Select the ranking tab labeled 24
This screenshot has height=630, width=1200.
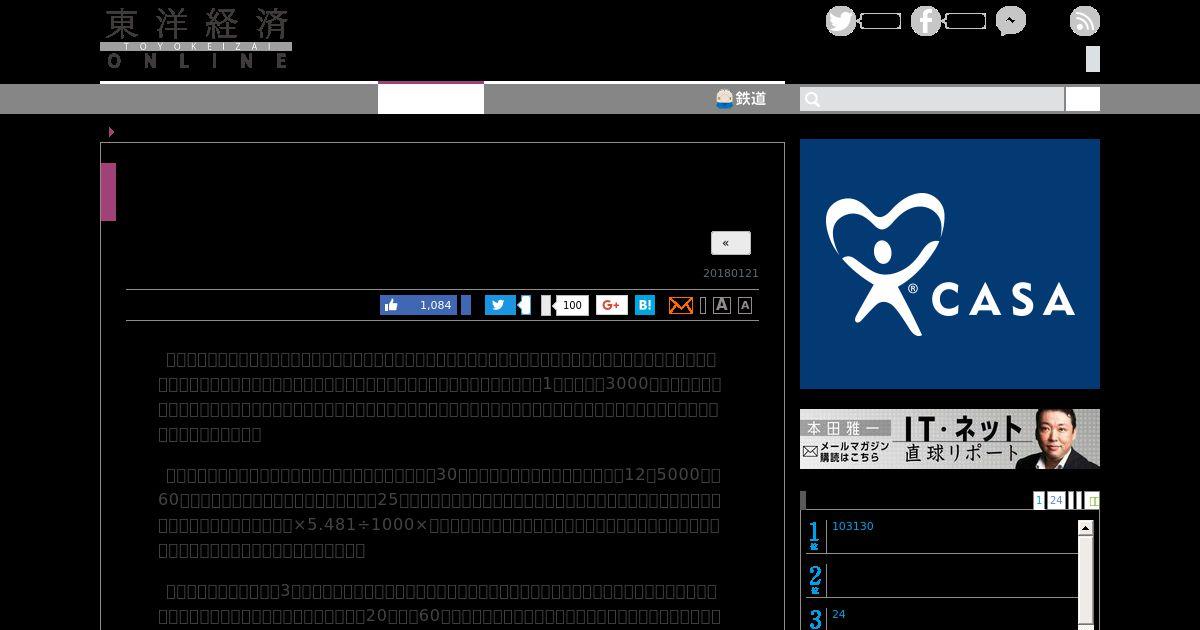tap(1056, 500)
